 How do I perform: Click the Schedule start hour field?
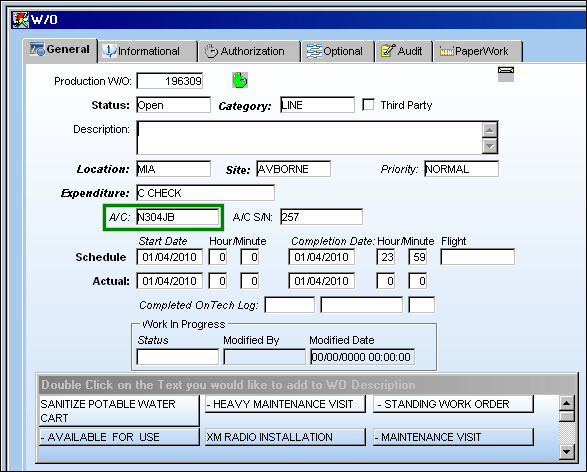(218, 257)
